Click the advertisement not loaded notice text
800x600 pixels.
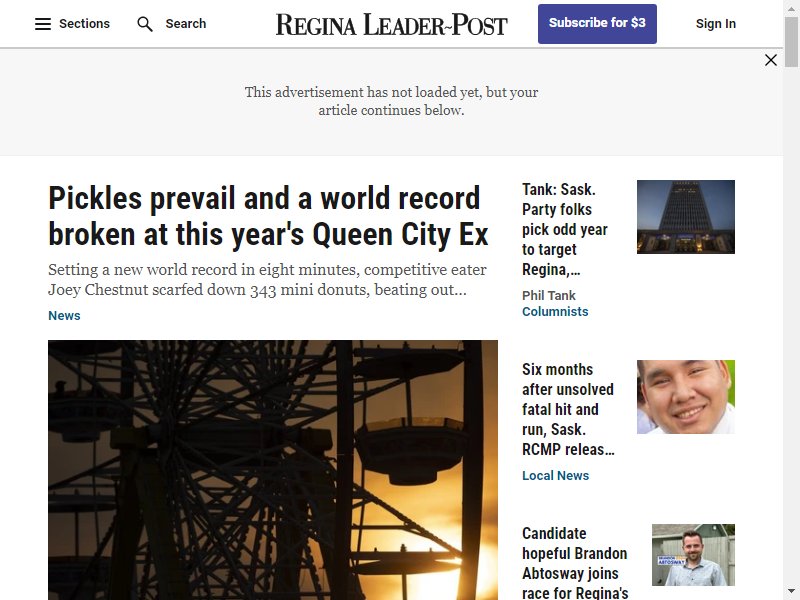pyautogui.click(x=391, y=101)
